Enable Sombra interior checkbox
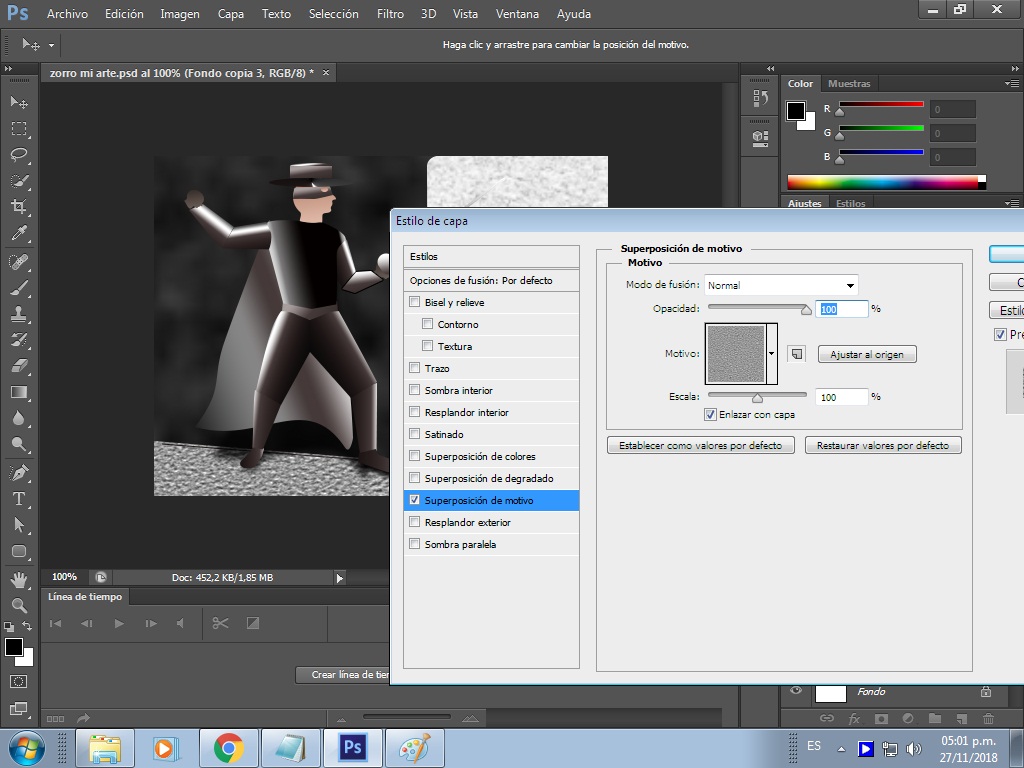Viewport: 1024px width, 768px height. click(414, 389)
